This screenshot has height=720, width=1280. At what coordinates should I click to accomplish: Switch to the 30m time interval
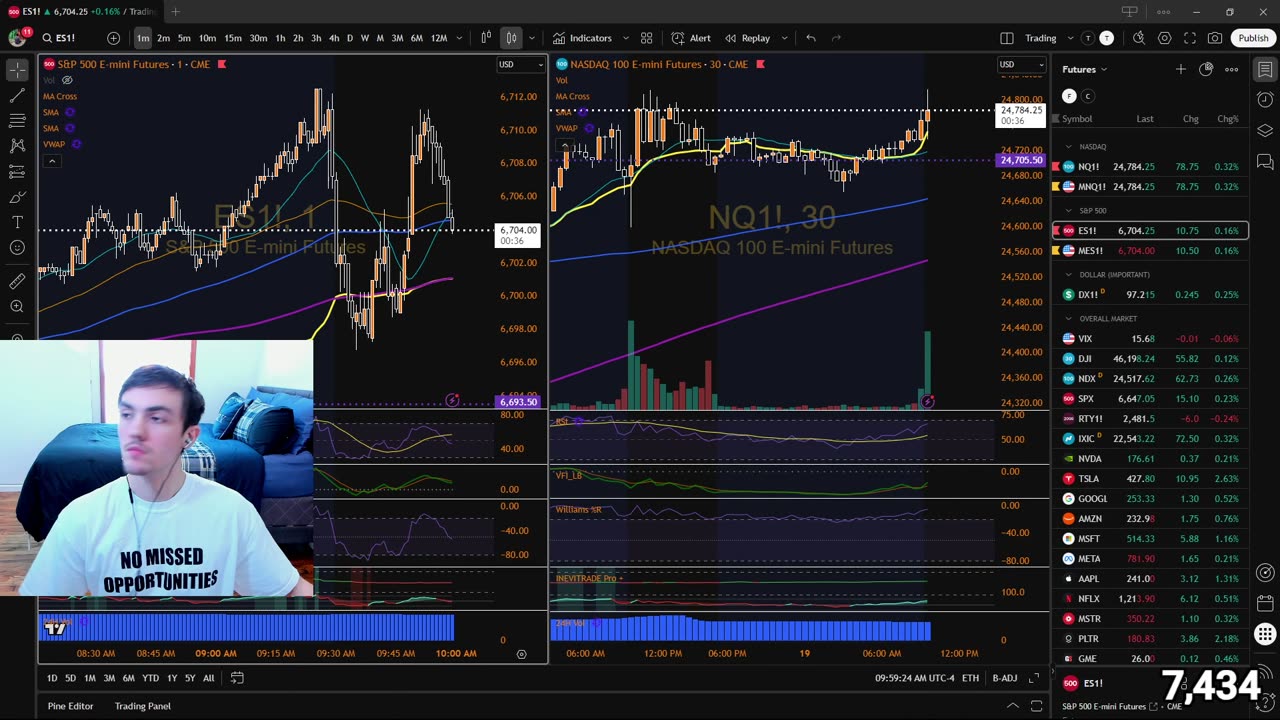pos(258,38)
